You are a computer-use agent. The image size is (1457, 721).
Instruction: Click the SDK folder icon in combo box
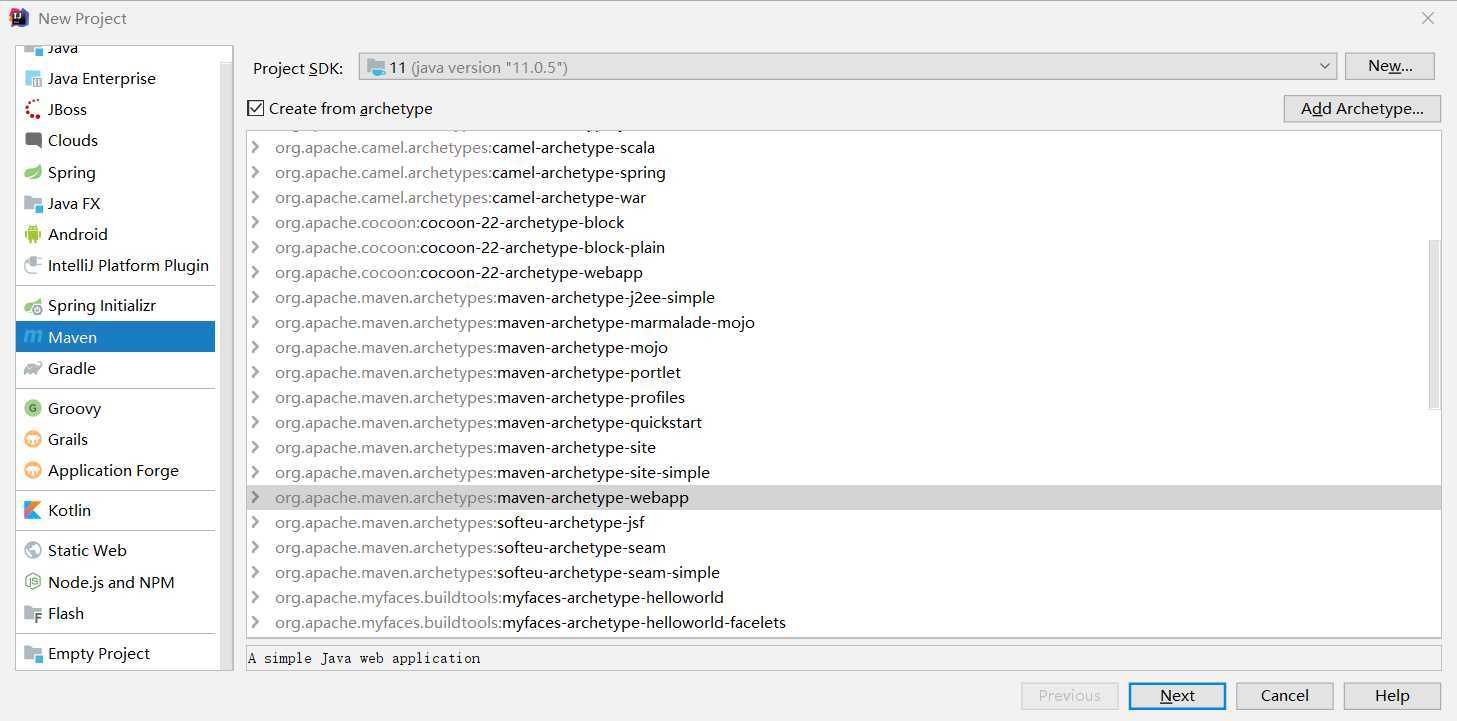click(376, 67)
